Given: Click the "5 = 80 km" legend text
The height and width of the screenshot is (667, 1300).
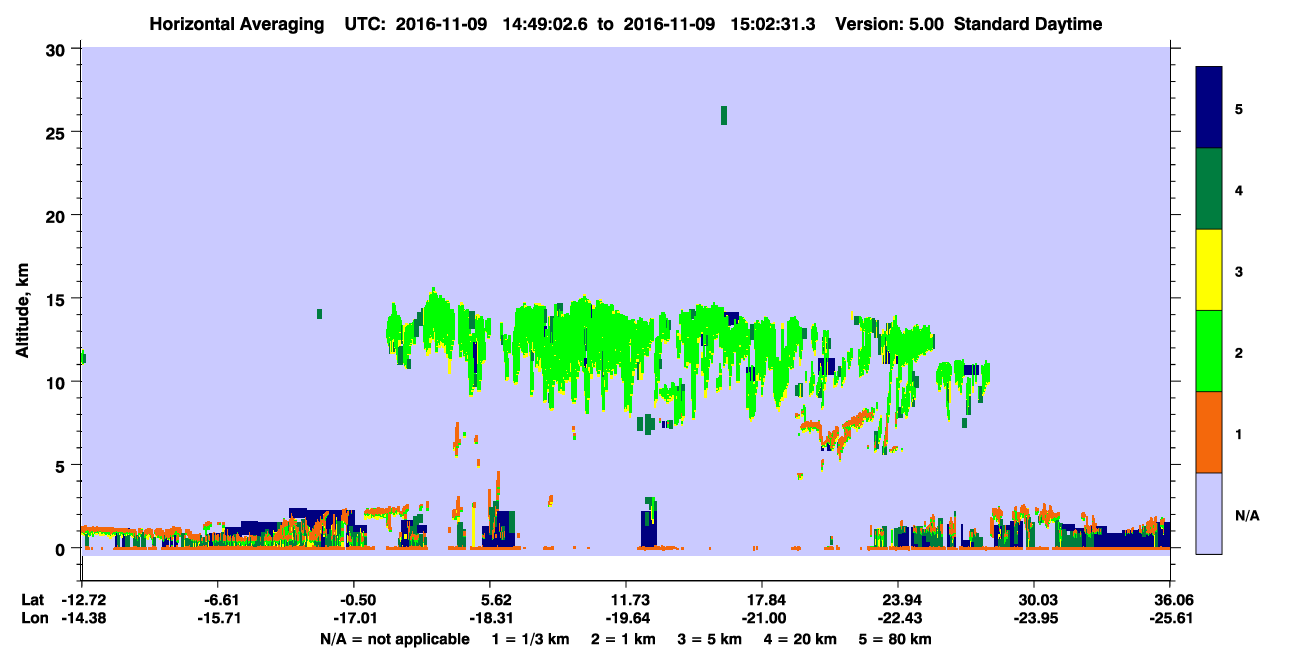Looking at the screenshot, I should (895, 639).
